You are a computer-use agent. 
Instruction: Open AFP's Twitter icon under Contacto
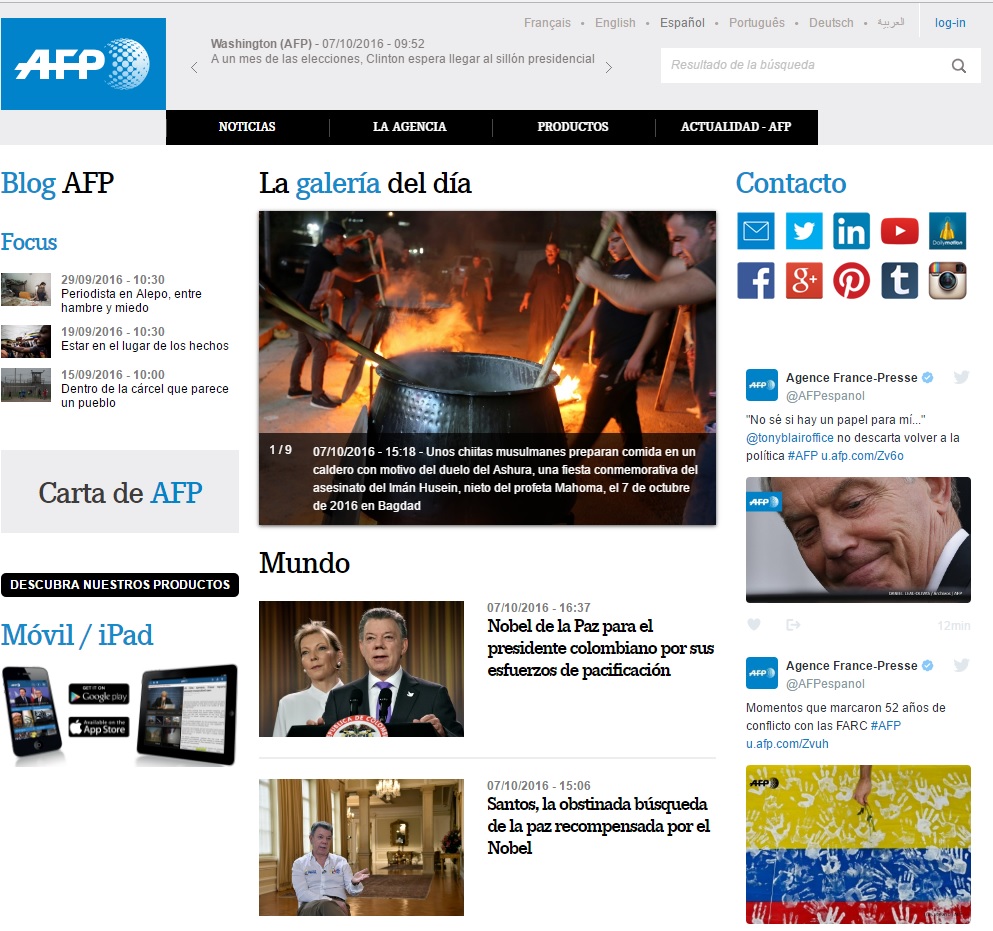coord(804,231)
